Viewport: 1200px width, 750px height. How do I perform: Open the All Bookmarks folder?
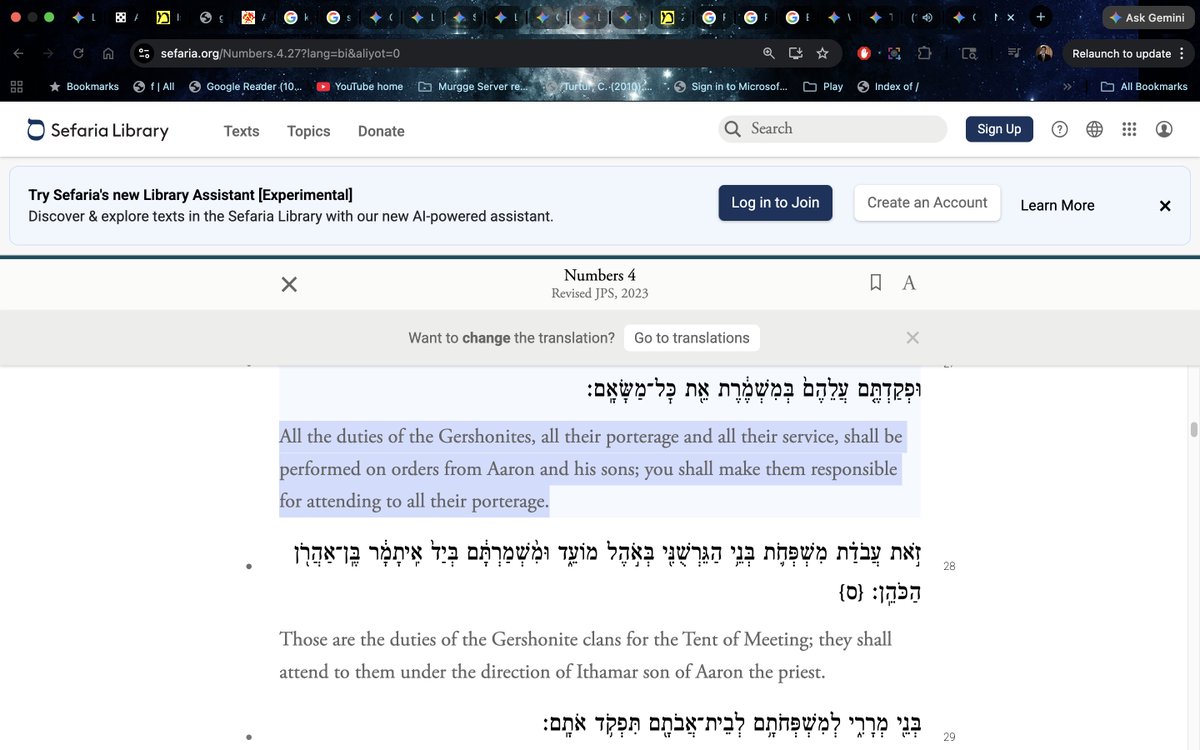click(x=1144, y=87)
